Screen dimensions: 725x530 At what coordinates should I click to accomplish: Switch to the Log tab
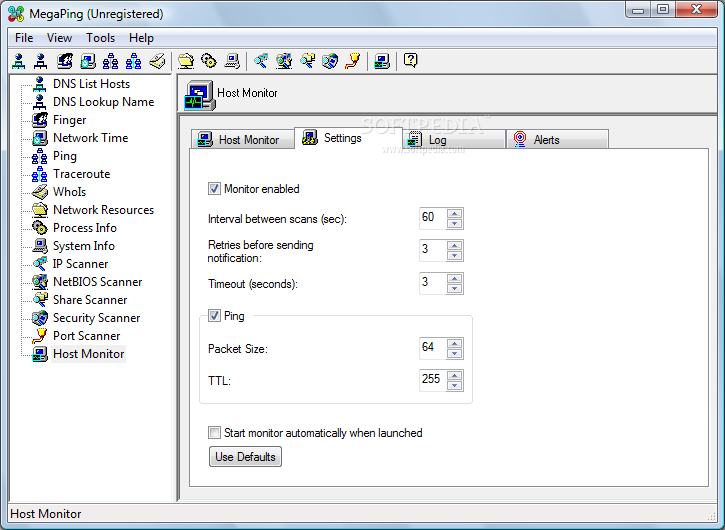[454, 140]
